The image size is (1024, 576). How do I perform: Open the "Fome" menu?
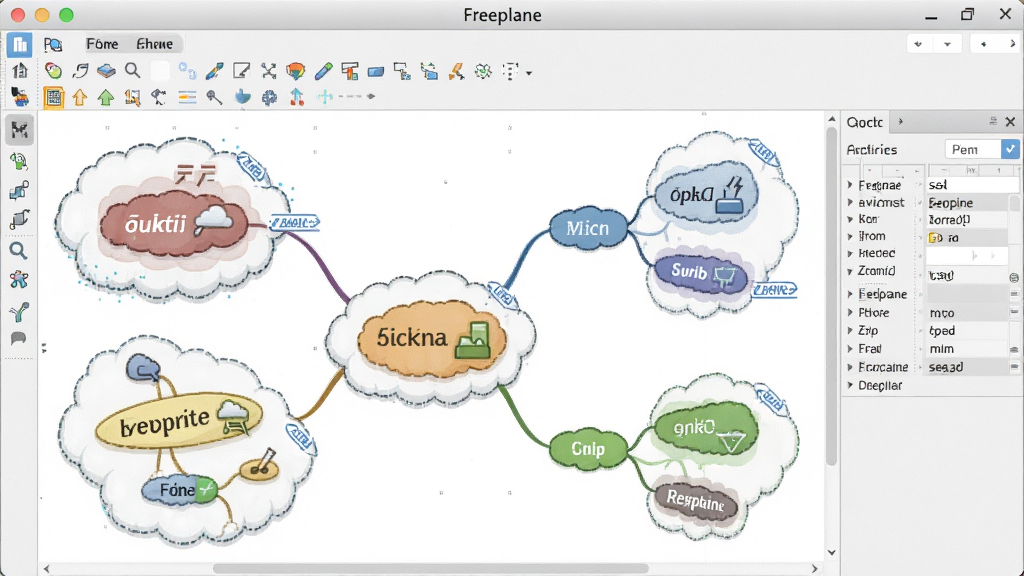pos(103,44)
